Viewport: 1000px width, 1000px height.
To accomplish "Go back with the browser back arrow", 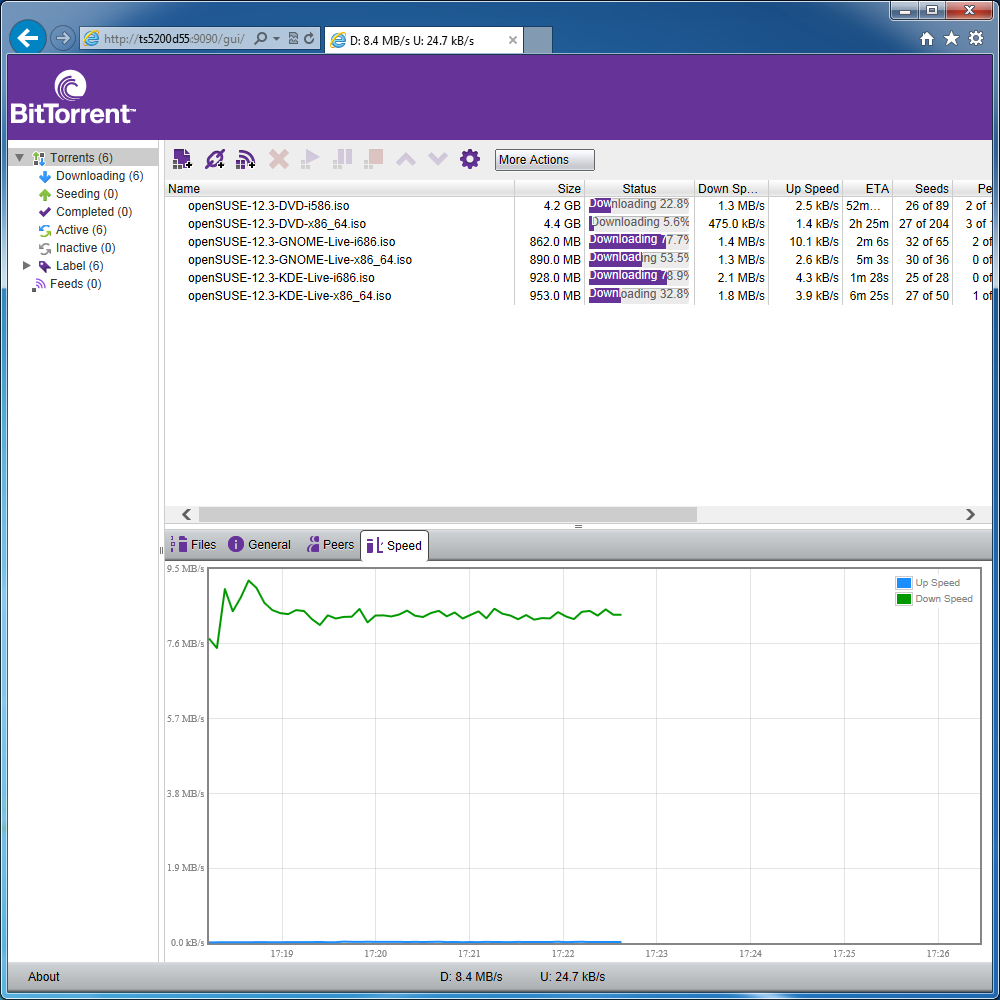I will click(27, 38).
